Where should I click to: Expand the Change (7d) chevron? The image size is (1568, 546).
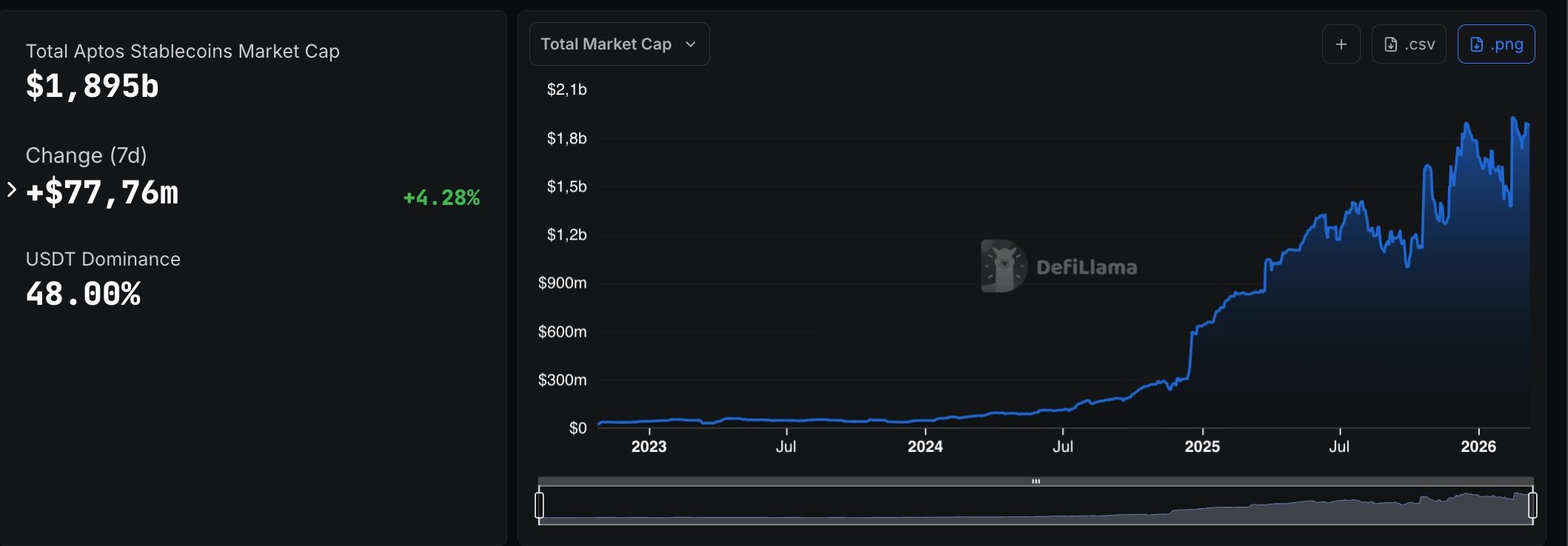coord(12,190)
